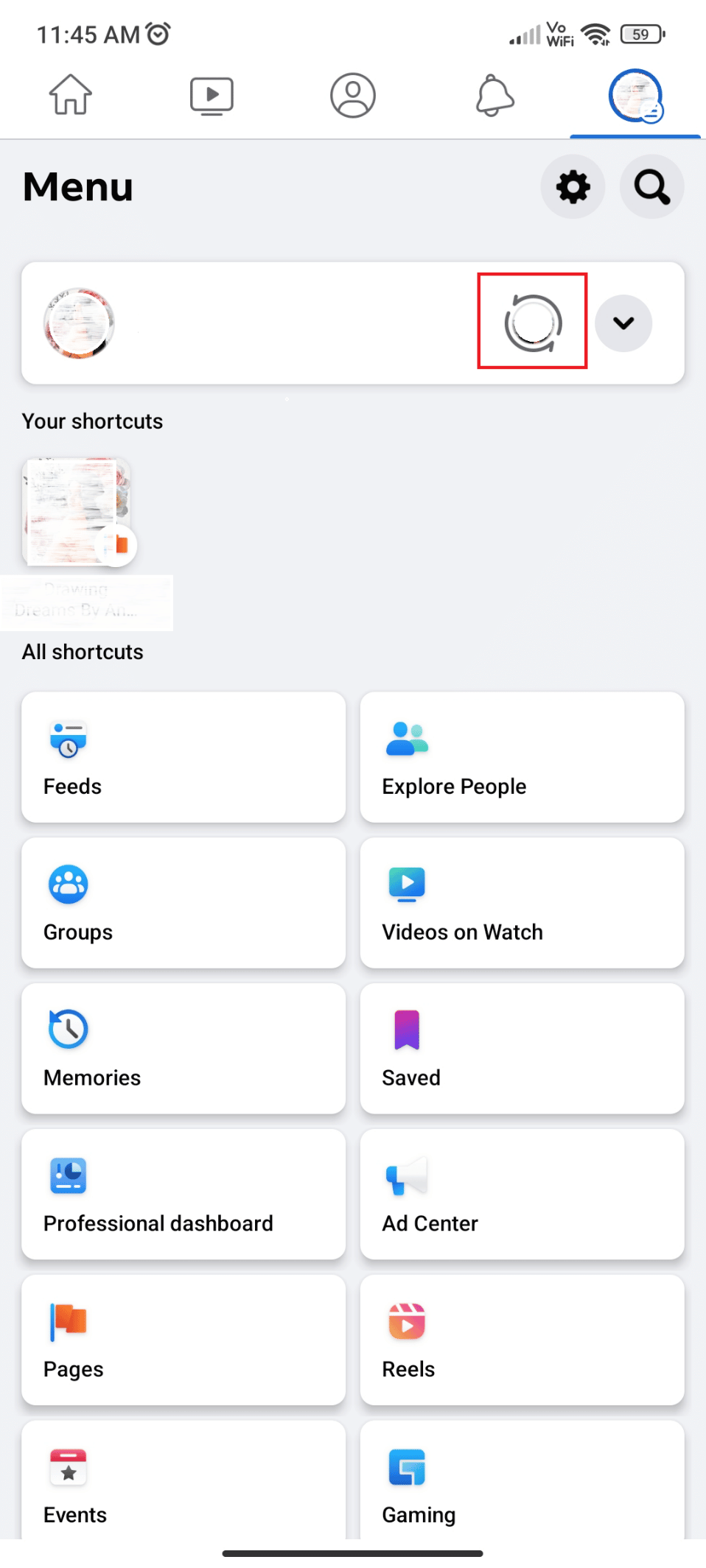Open Saved items
Screen dimensions: 706x1568
(x=522, y=1048)
